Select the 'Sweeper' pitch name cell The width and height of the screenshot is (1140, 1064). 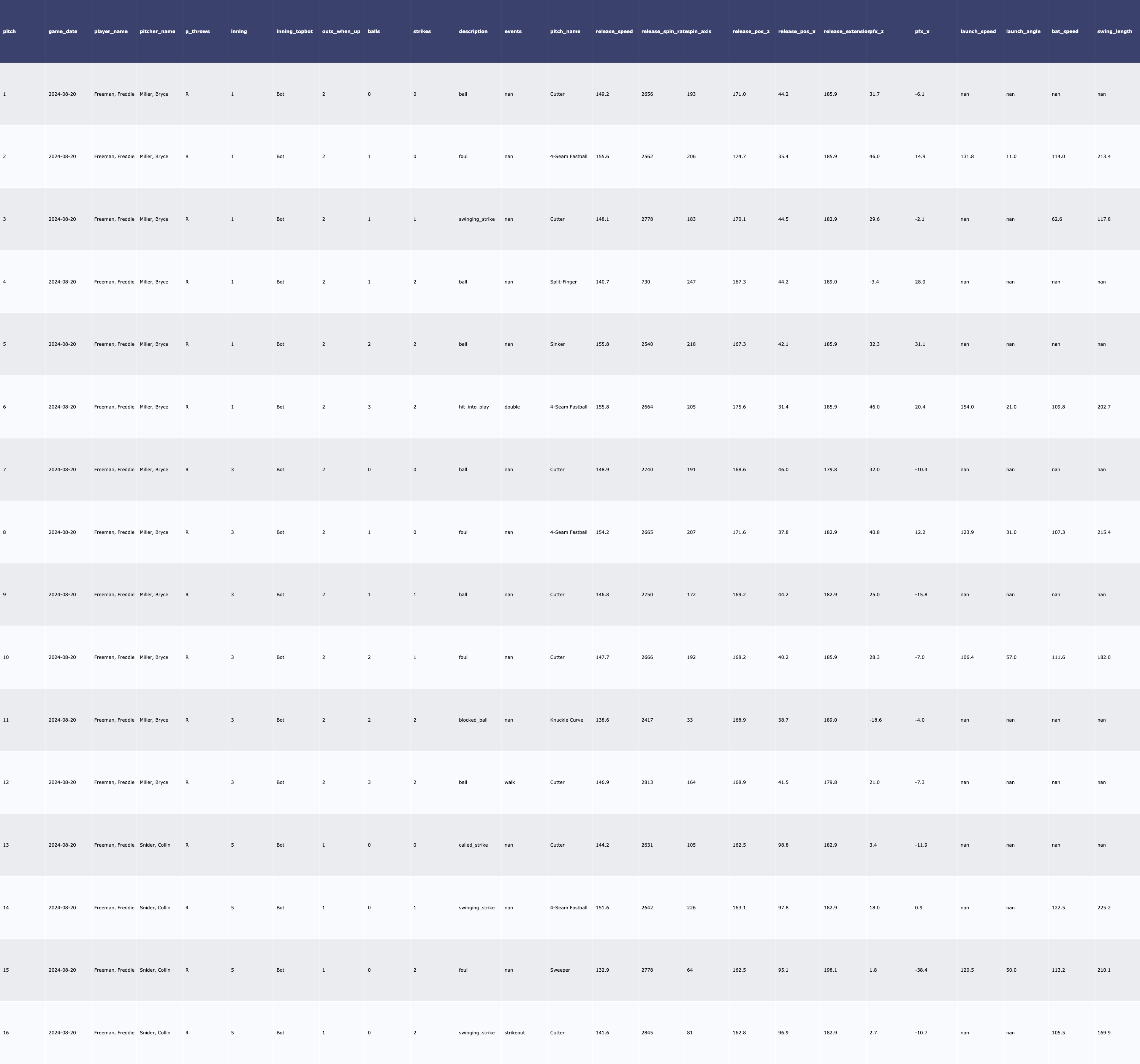pos(560,971)
